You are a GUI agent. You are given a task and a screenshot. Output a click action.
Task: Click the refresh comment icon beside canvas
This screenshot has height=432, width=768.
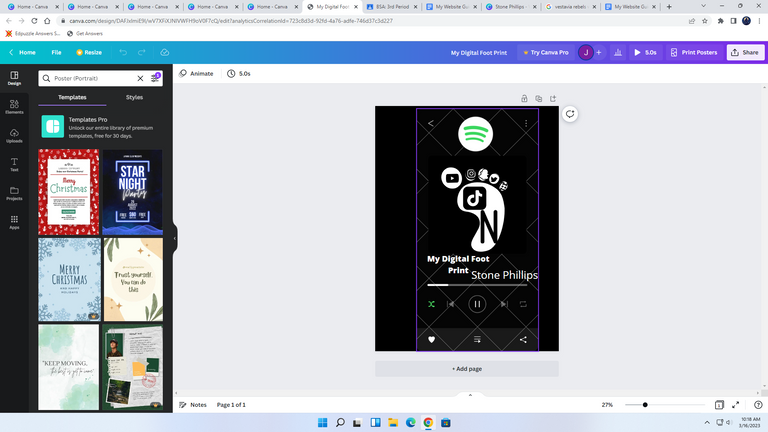click(570, 114)
